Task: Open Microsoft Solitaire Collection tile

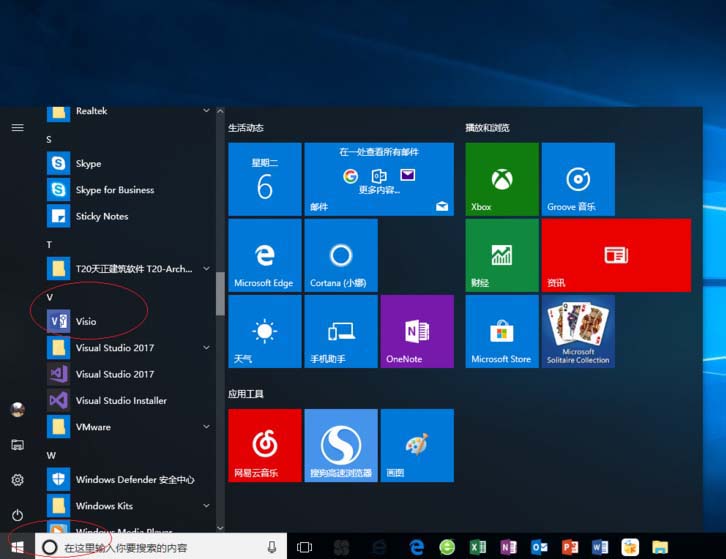Action: 578,332
